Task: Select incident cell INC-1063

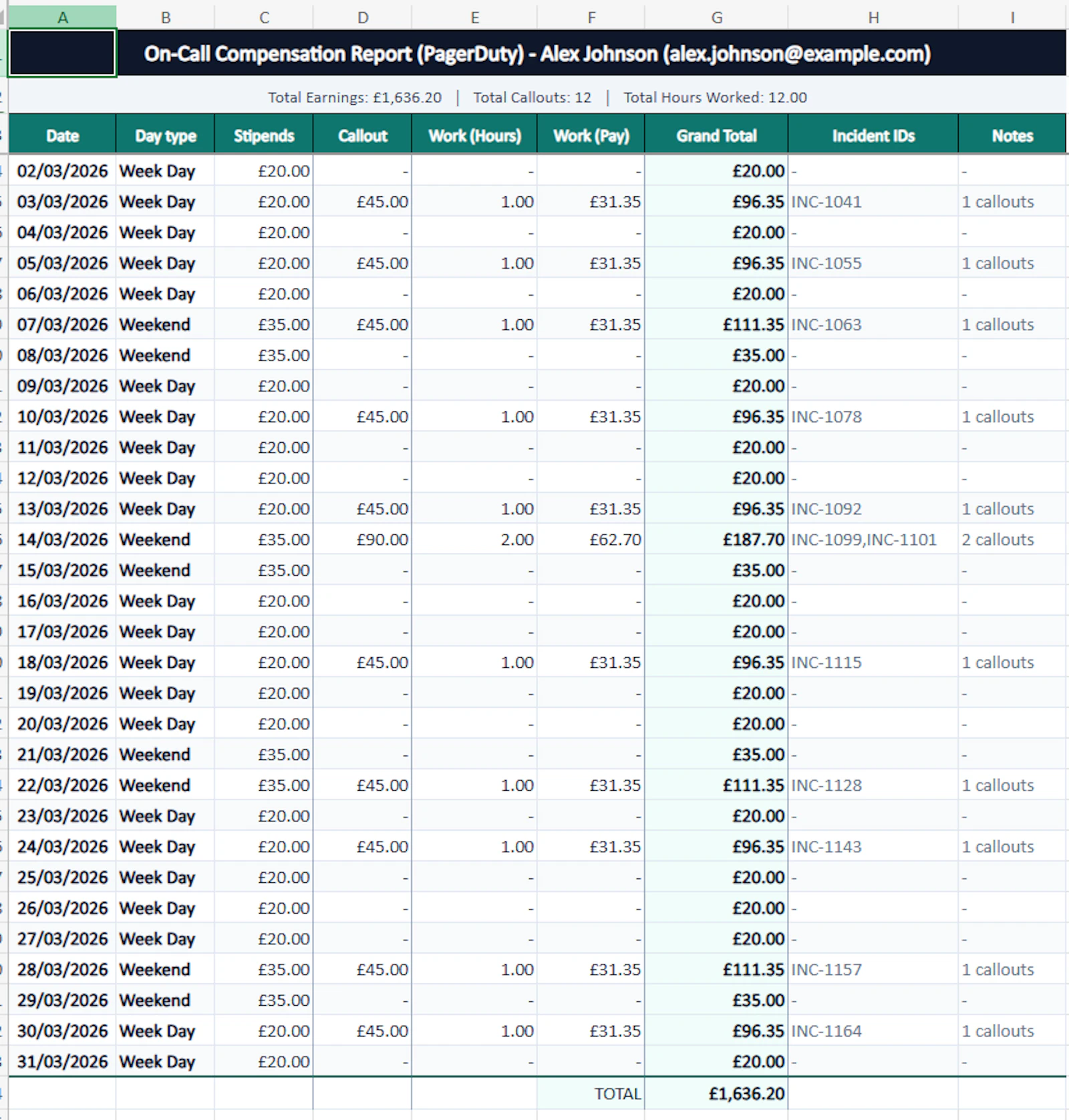Action: point(873,325)
